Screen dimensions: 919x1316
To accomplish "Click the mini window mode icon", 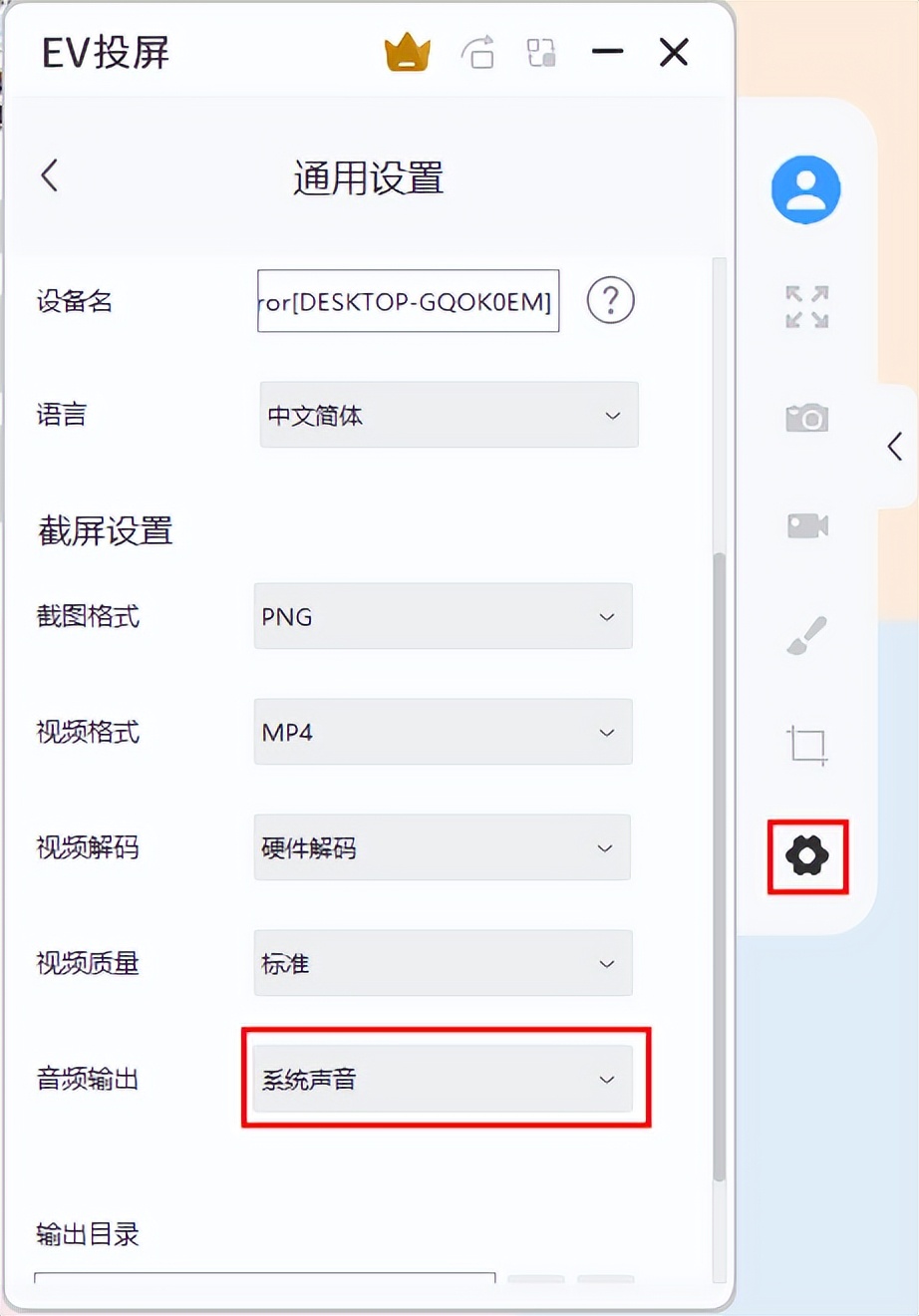I will (x=541, y=53).
